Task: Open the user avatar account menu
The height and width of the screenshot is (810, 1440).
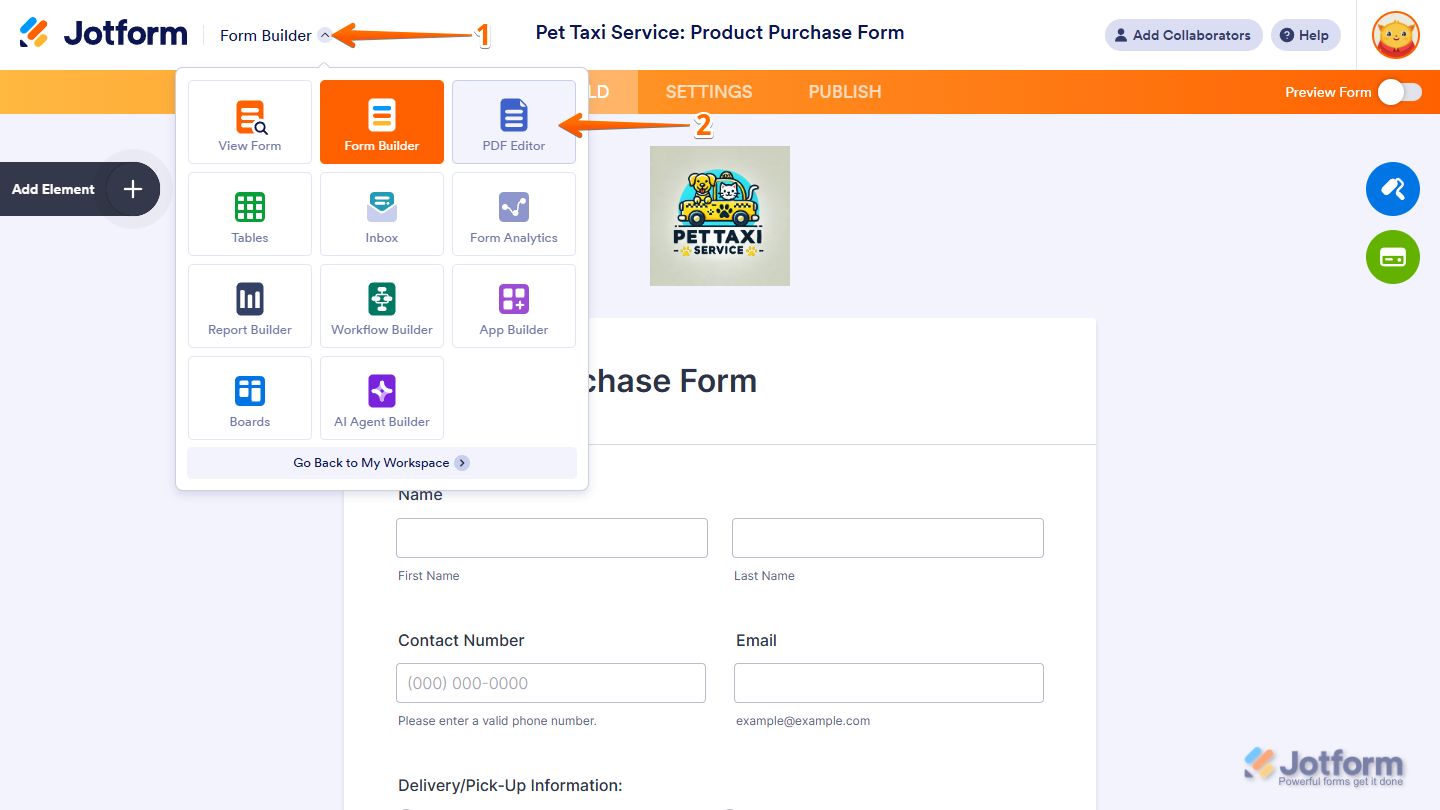Action: (x=1396, y=35)
